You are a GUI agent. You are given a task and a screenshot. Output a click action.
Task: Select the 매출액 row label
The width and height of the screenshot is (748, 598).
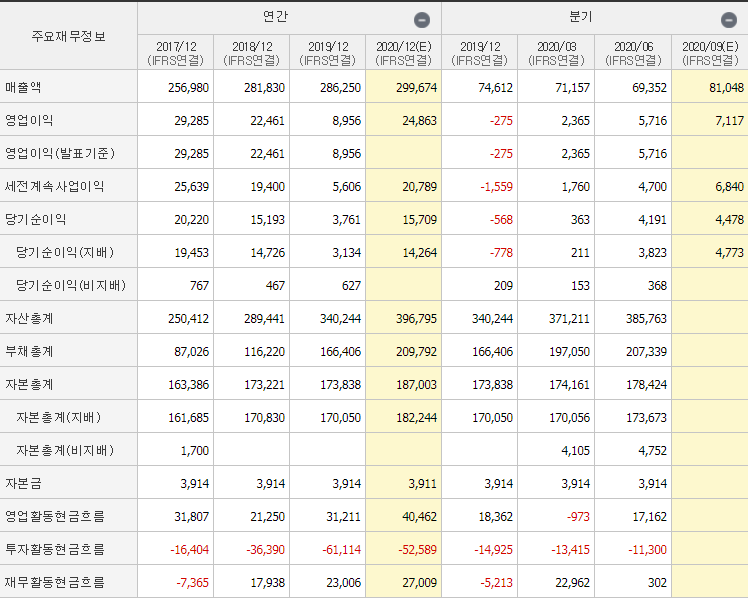tap(23, 87)
